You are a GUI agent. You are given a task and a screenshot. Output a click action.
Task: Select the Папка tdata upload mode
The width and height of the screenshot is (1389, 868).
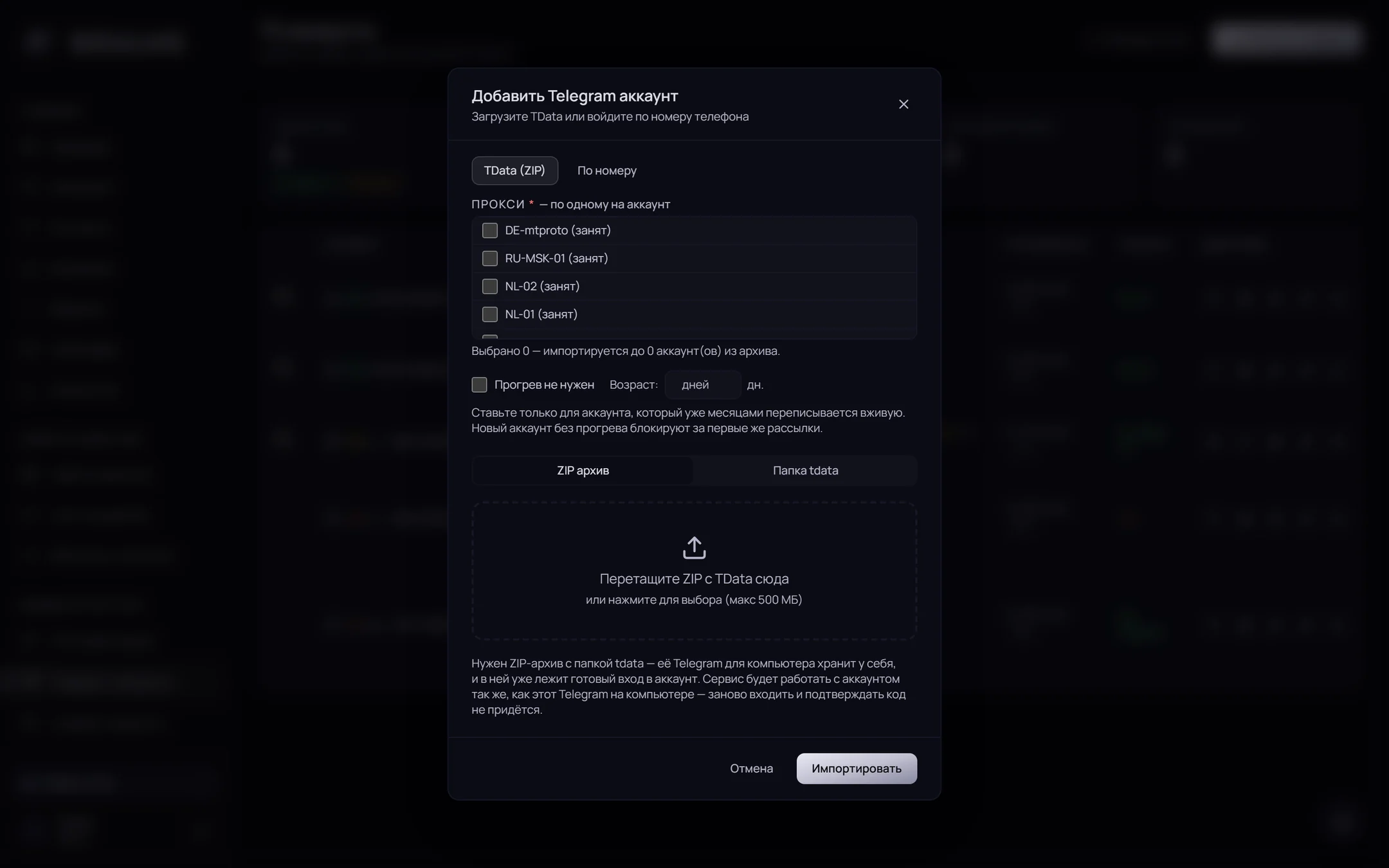[x=805, y=471]
